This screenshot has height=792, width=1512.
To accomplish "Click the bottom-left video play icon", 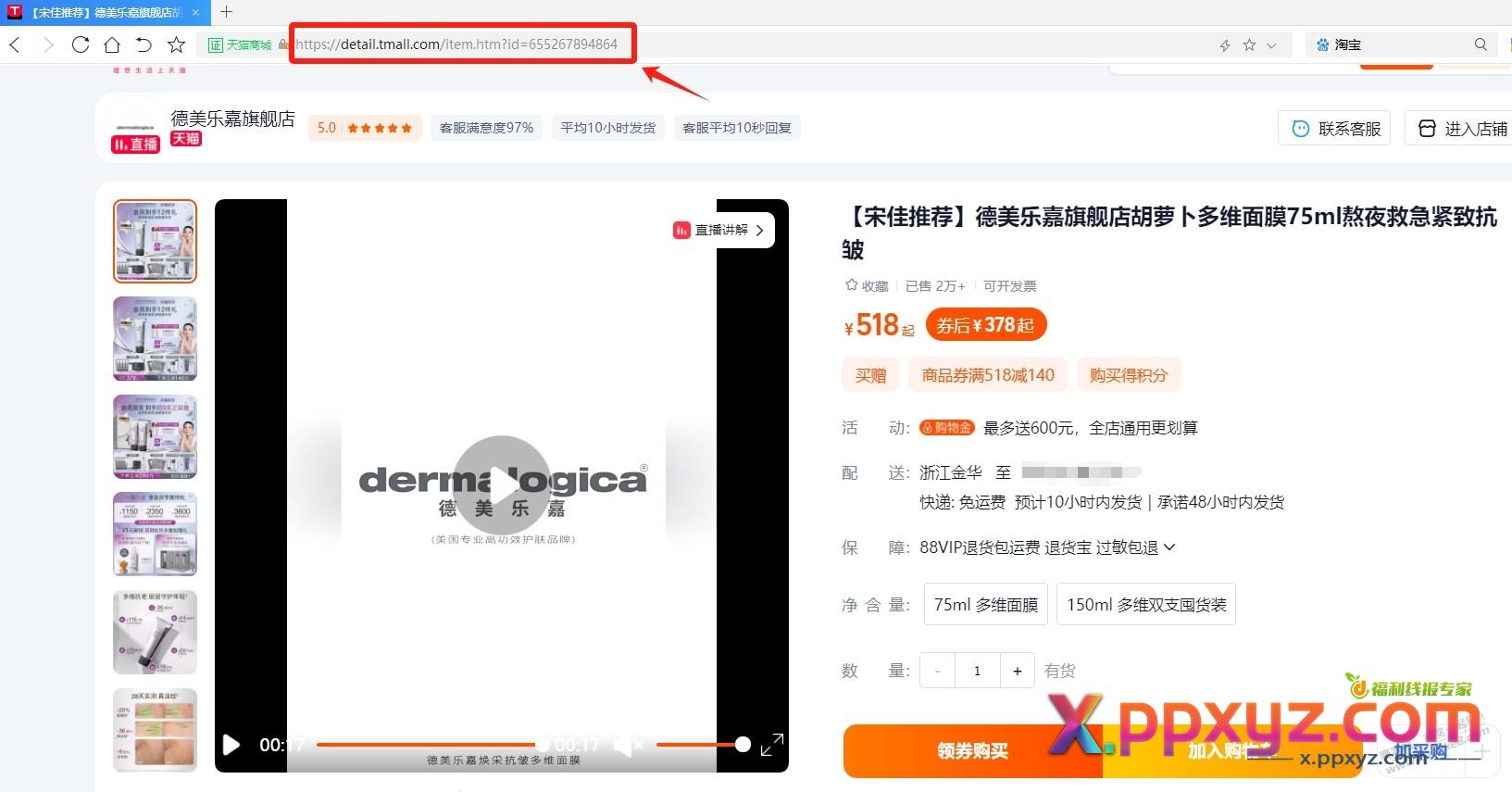I will (231, 745).
